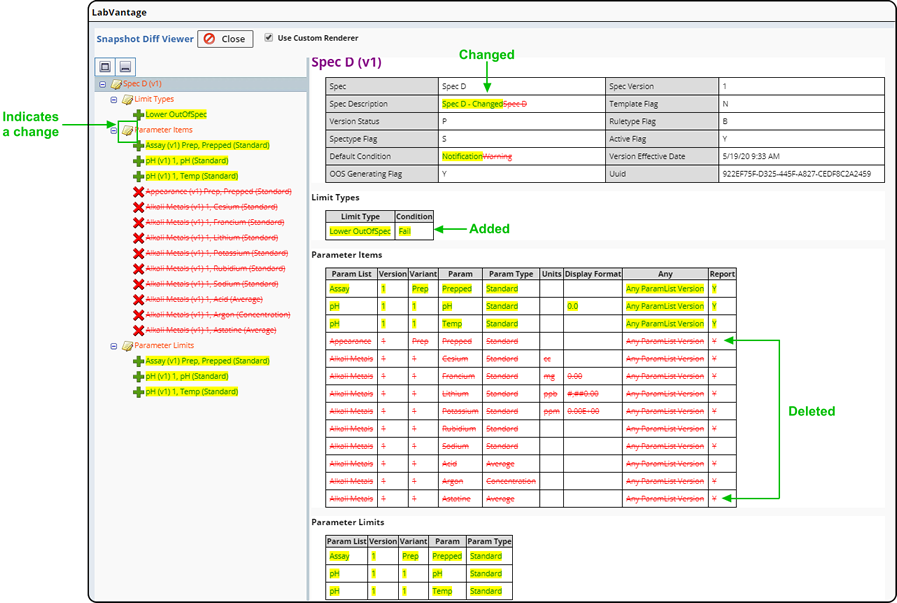The image size is (897, 603).
Task: Click the Spec D - Changed description value
Action: click(472, 104)
